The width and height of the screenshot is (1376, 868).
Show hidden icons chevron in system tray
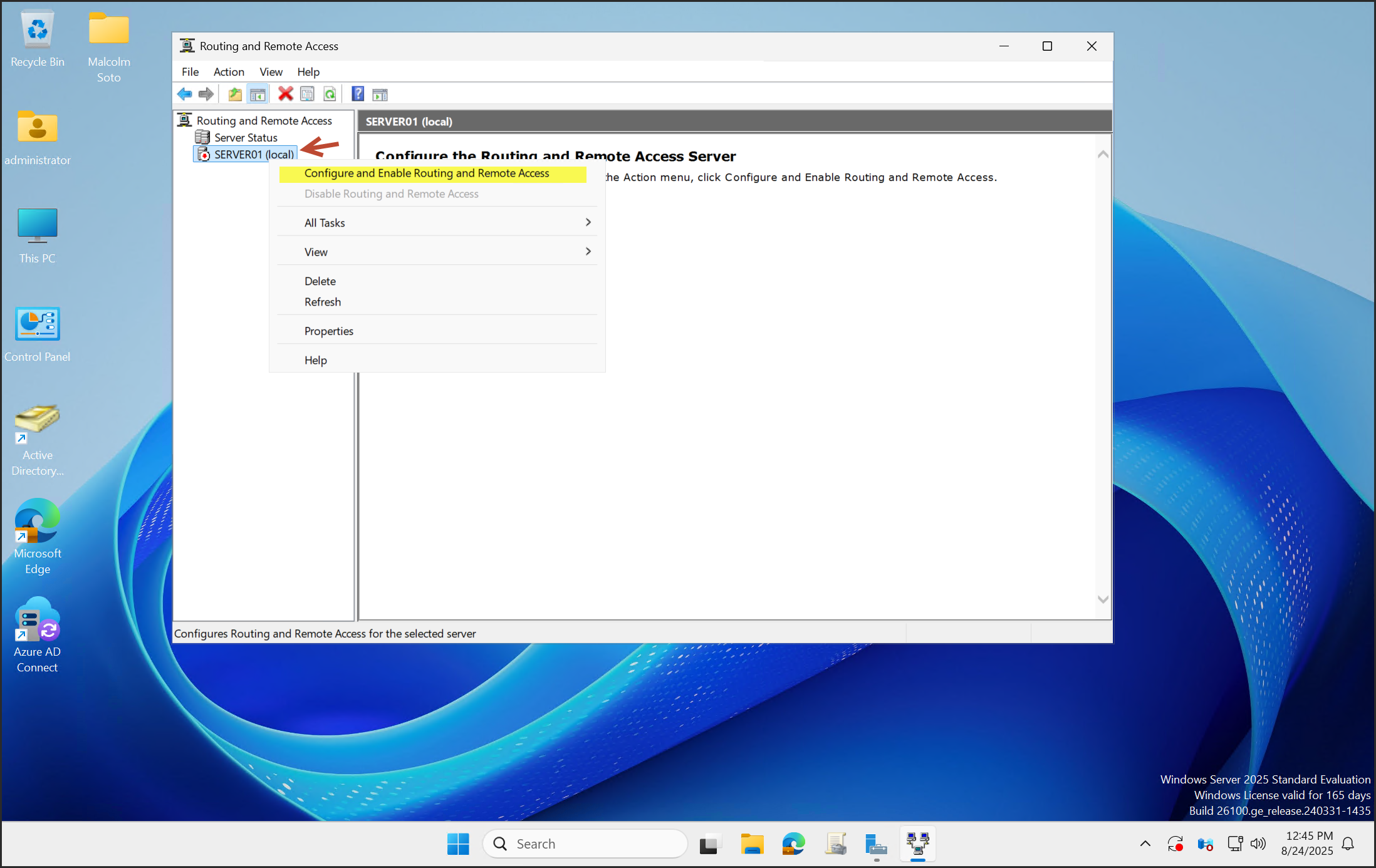click(1145, 844)
